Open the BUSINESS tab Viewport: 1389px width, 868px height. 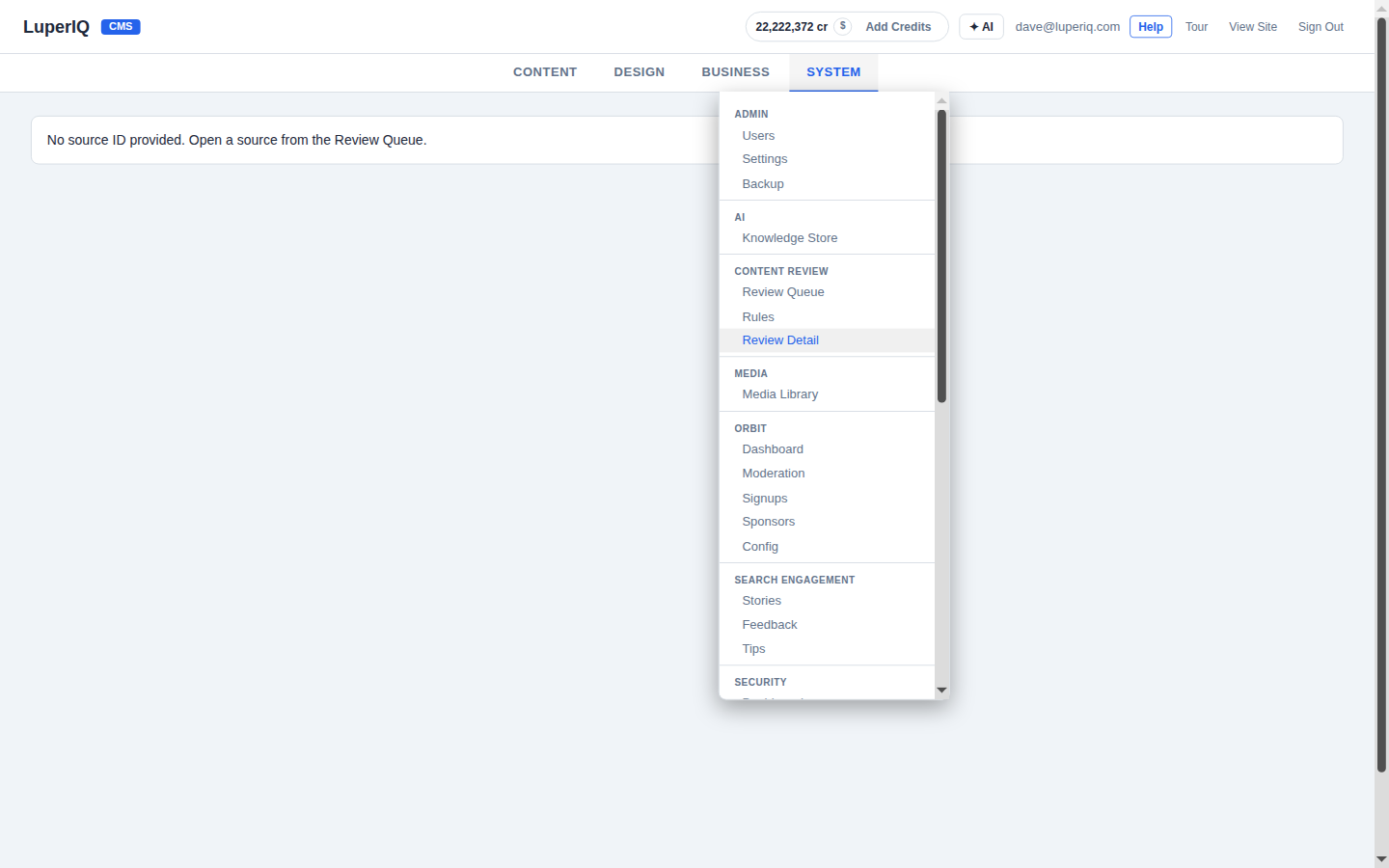735,71
